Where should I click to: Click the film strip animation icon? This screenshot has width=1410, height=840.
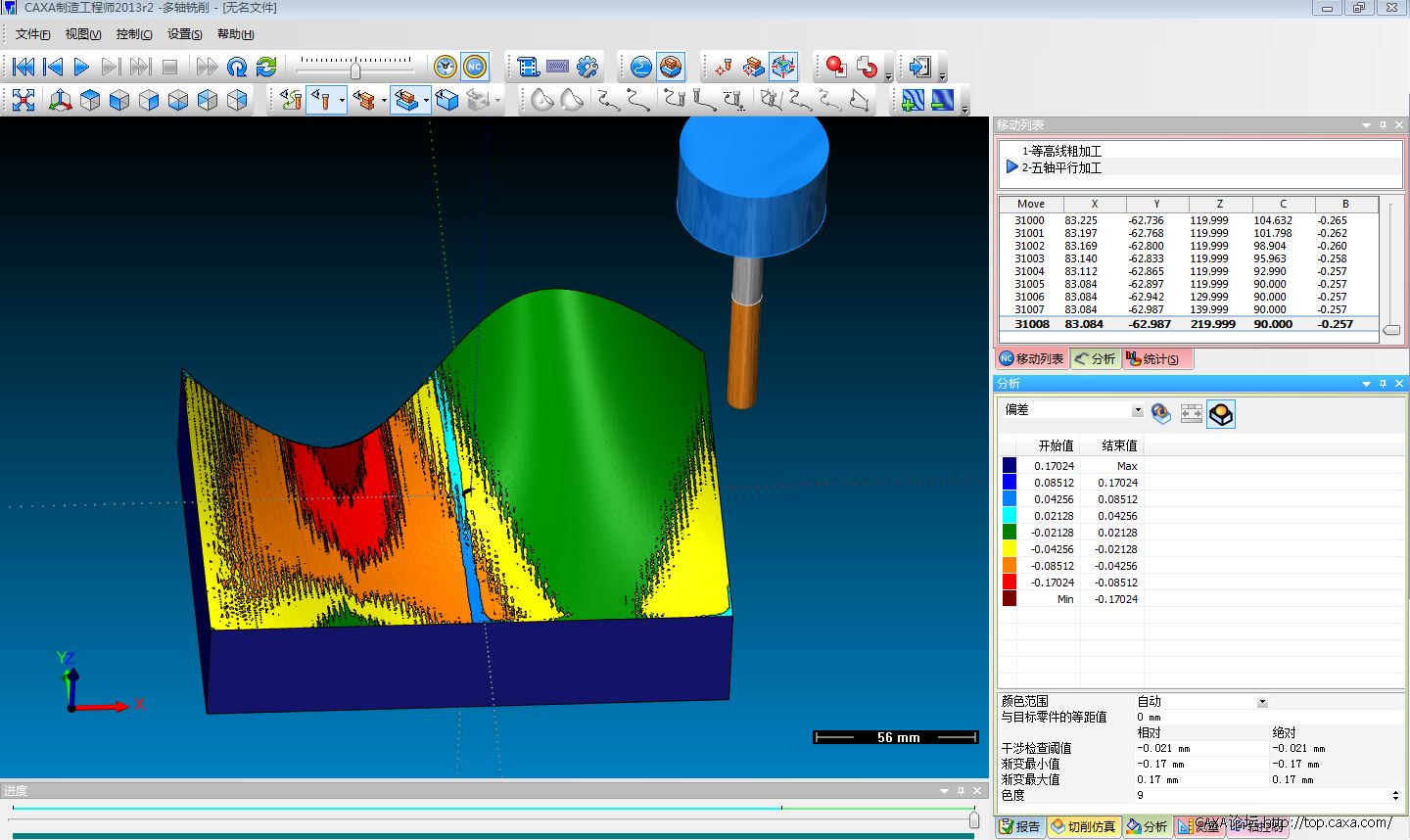(x=529, y=67)
